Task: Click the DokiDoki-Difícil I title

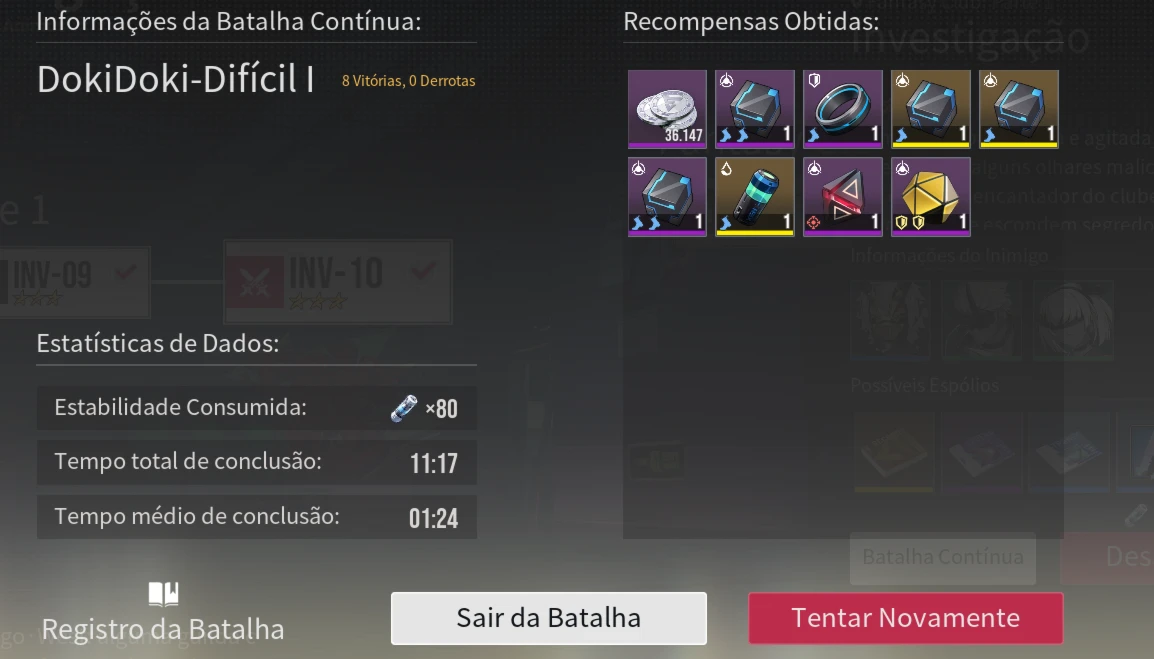Action: 175,80
